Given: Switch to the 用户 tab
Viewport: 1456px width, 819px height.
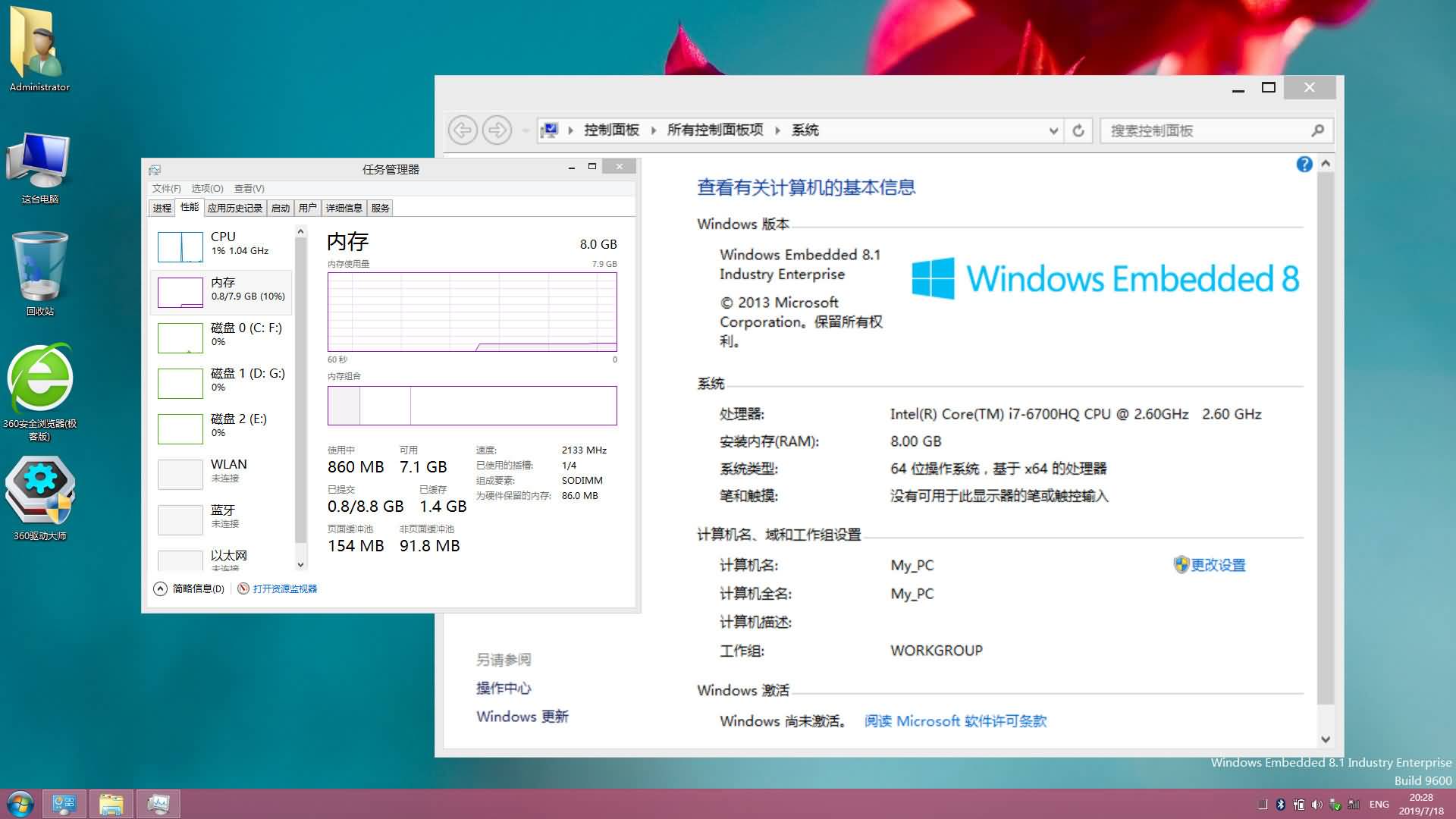Looking at the screenshot, I should 308,208.
